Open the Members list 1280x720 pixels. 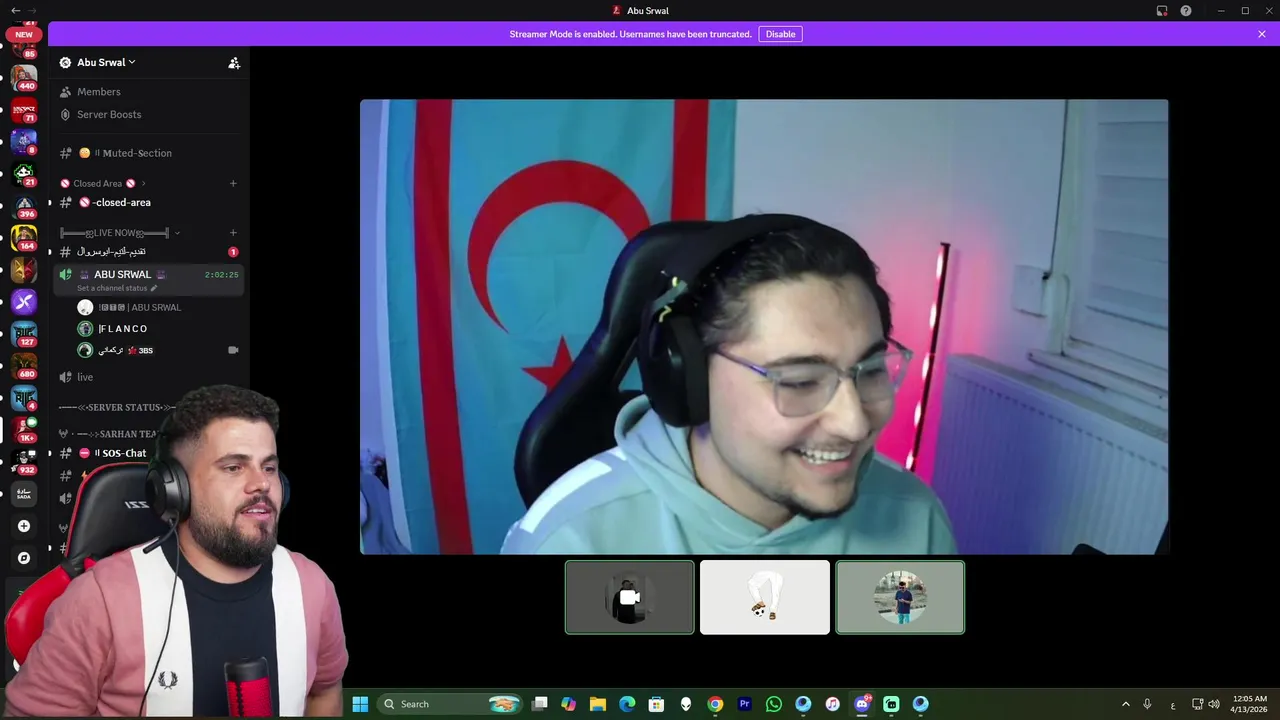[x=99, y=92]
